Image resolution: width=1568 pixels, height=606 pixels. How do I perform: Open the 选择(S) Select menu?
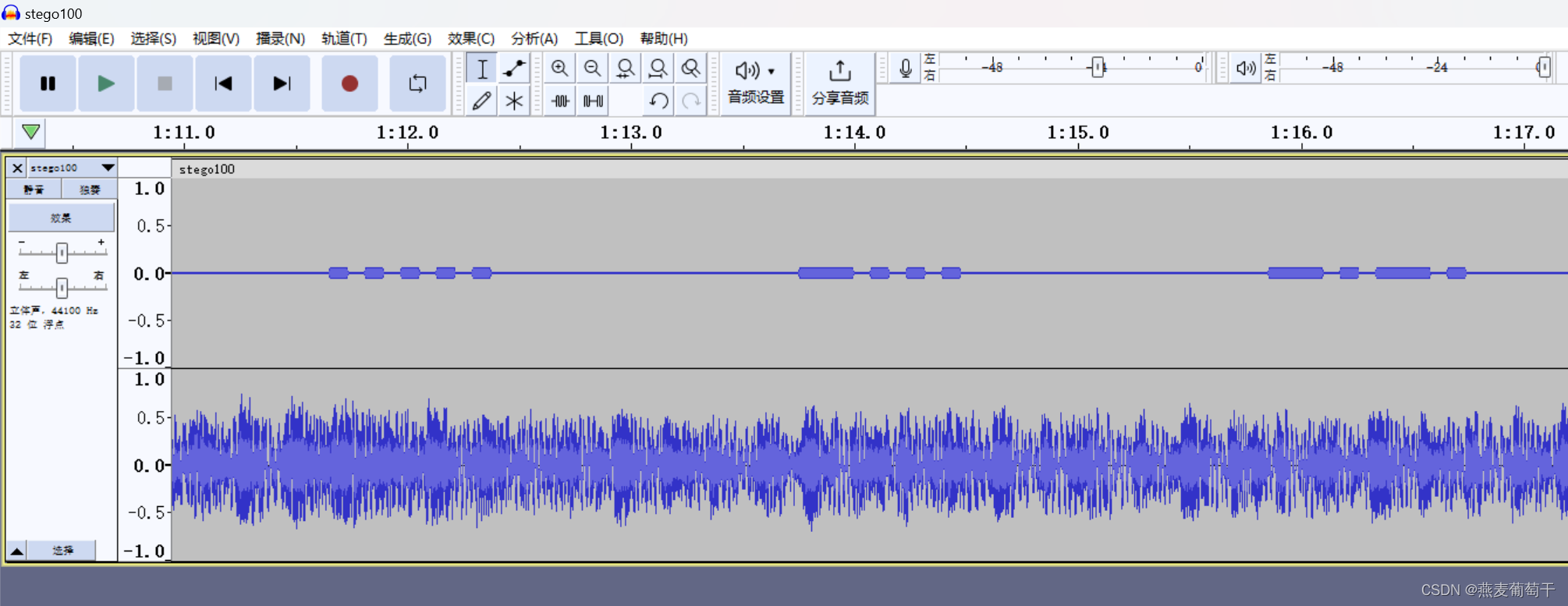tap(153, 38)
